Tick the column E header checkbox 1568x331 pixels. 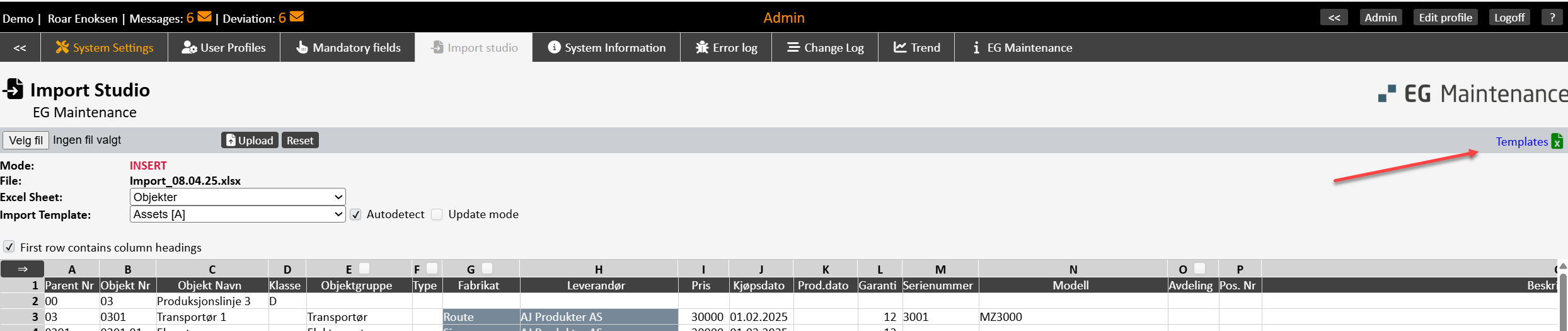click(x=364, y=269)
